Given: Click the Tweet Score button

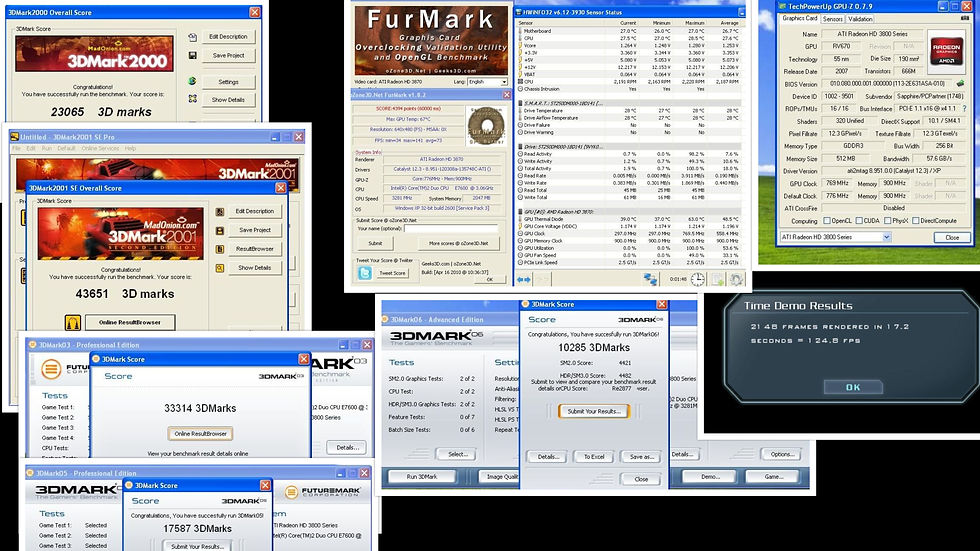Looking at the screenshot, I should [392, 273].
